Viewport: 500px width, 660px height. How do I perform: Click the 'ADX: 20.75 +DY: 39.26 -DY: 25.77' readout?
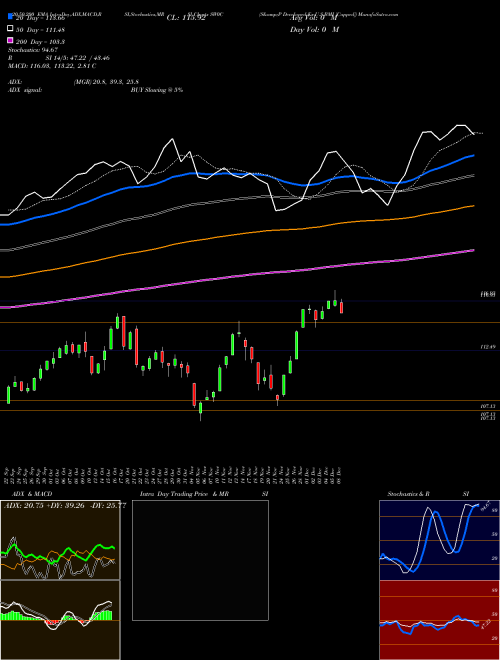(65, 506)
